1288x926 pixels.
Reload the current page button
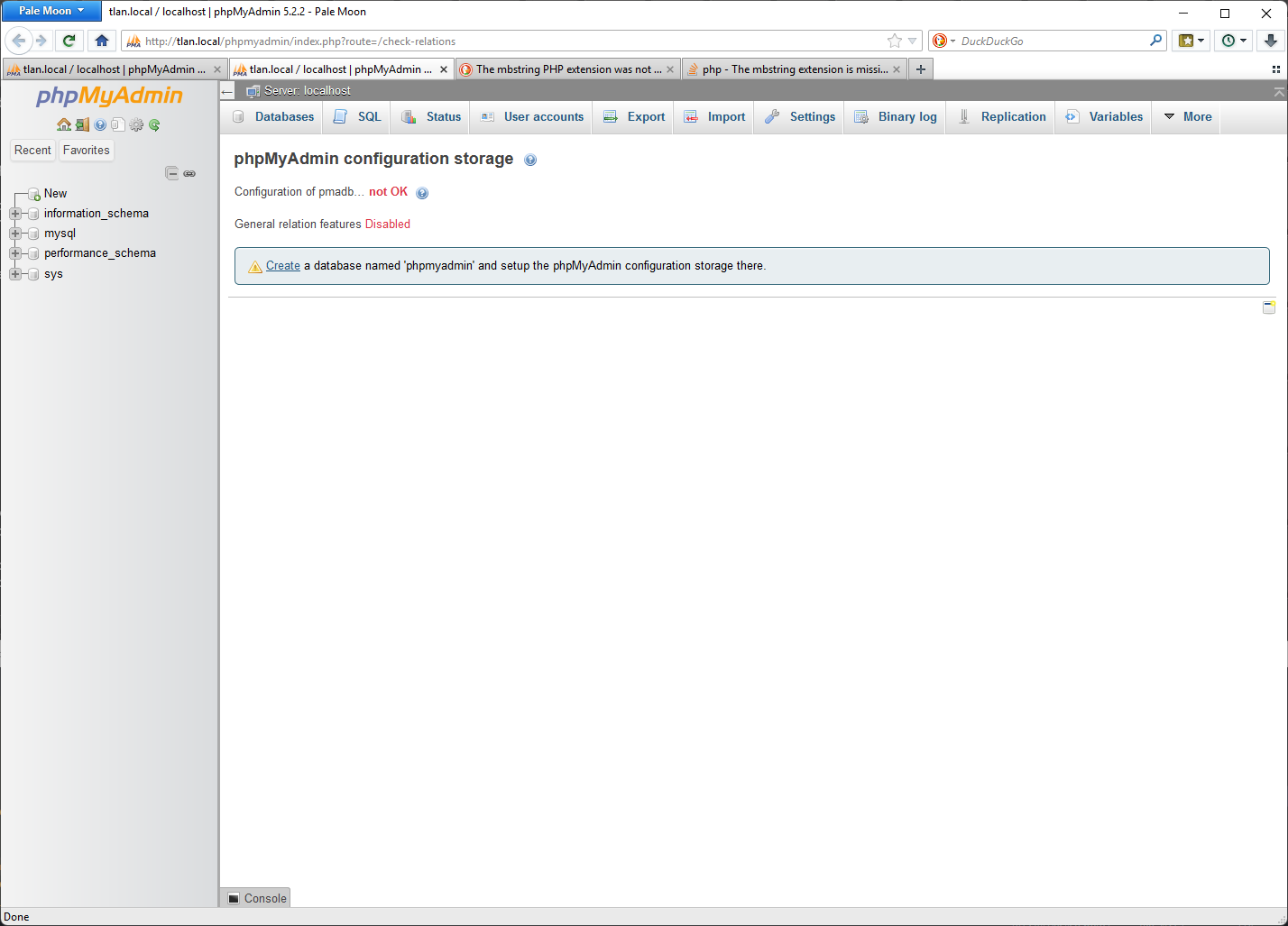(x=69, y=41)
